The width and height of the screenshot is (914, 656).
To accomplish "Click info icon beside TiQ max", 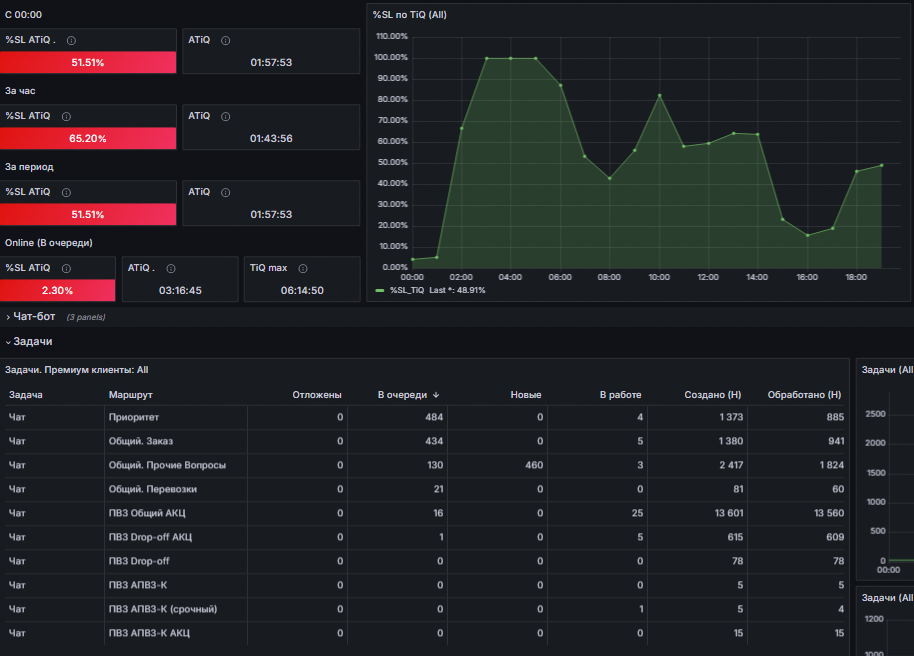I will (x=303, y=268).
